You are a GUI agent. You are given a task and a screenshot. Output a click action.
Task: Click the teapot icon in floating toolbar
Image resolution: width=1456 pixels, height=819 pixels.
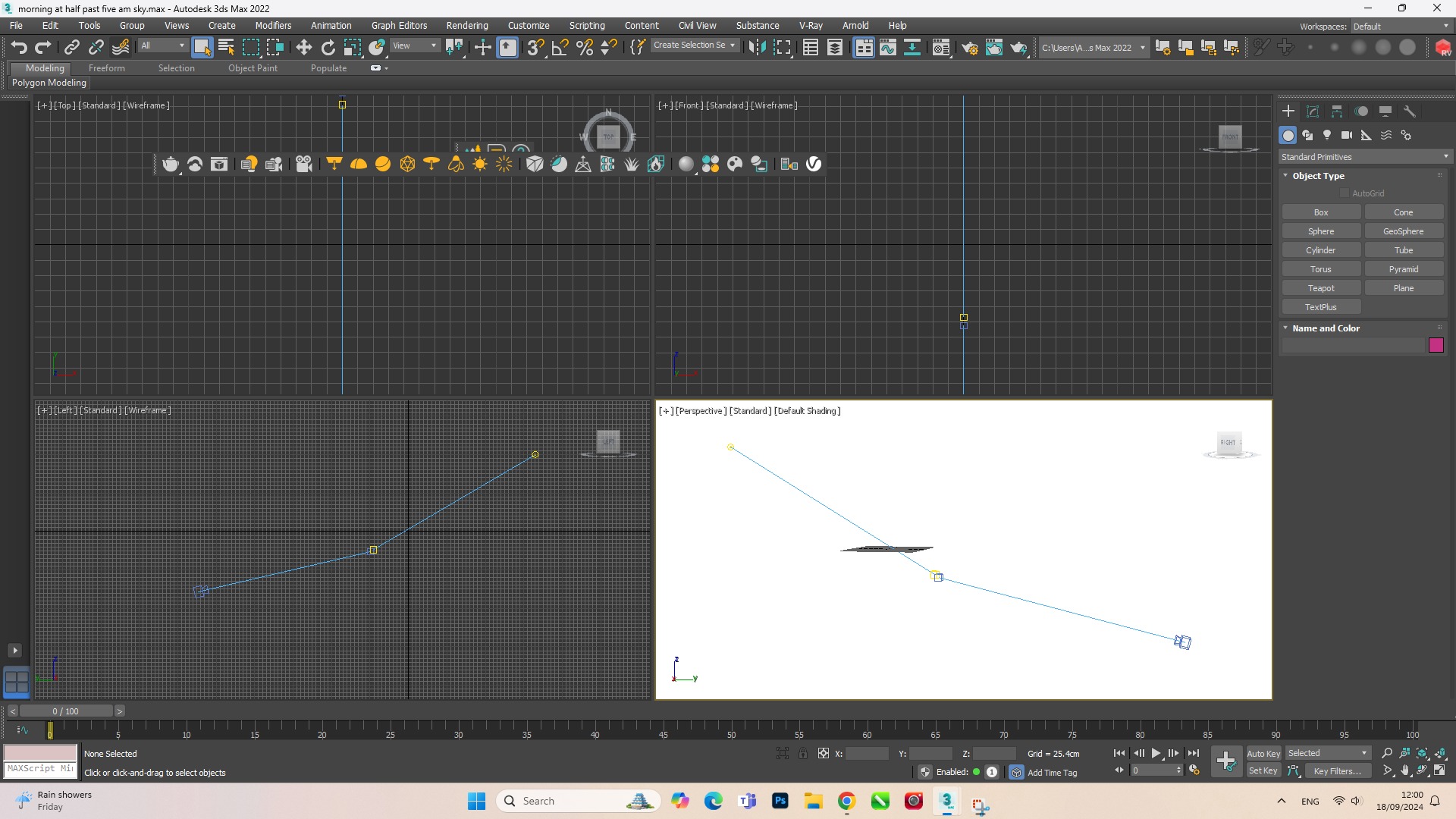coord(171,164)
